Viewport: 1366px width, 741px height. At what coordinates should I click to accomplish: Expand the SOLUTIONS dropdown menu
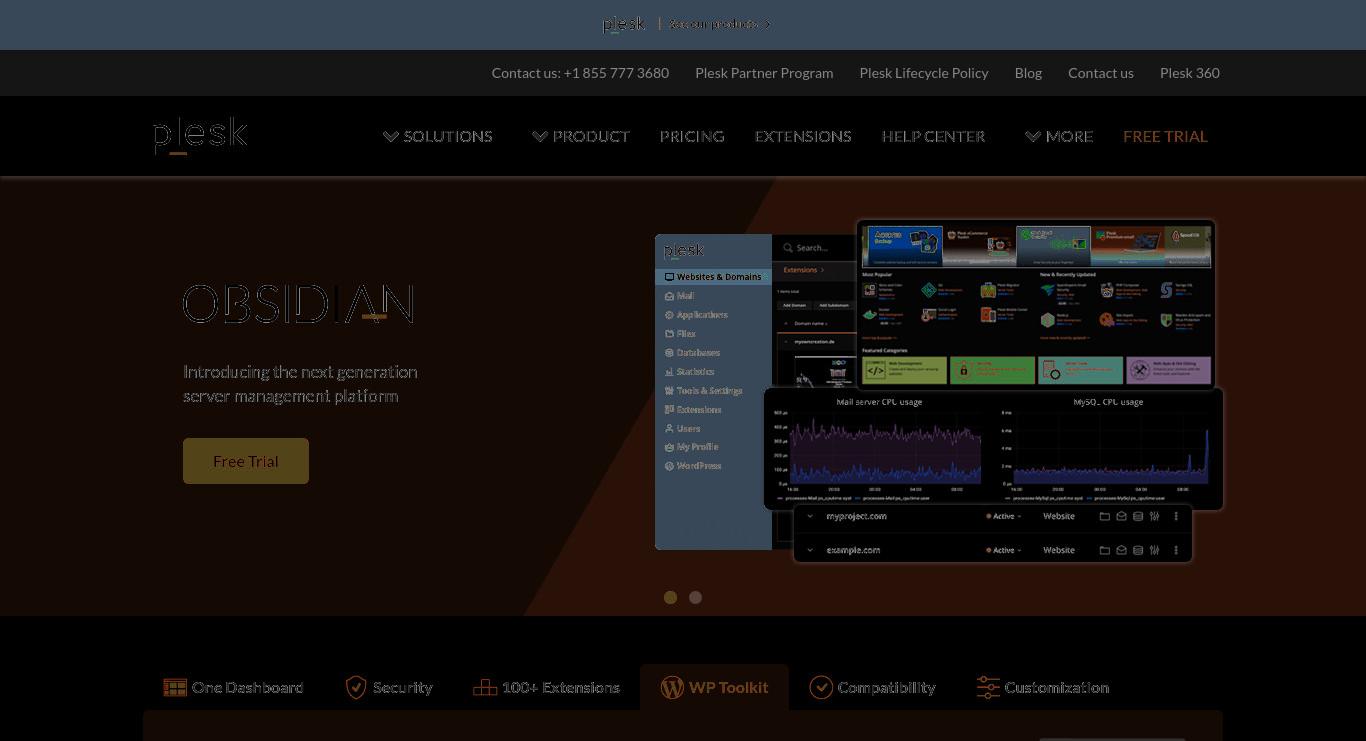pyautogui.click(x=438, y=136)
